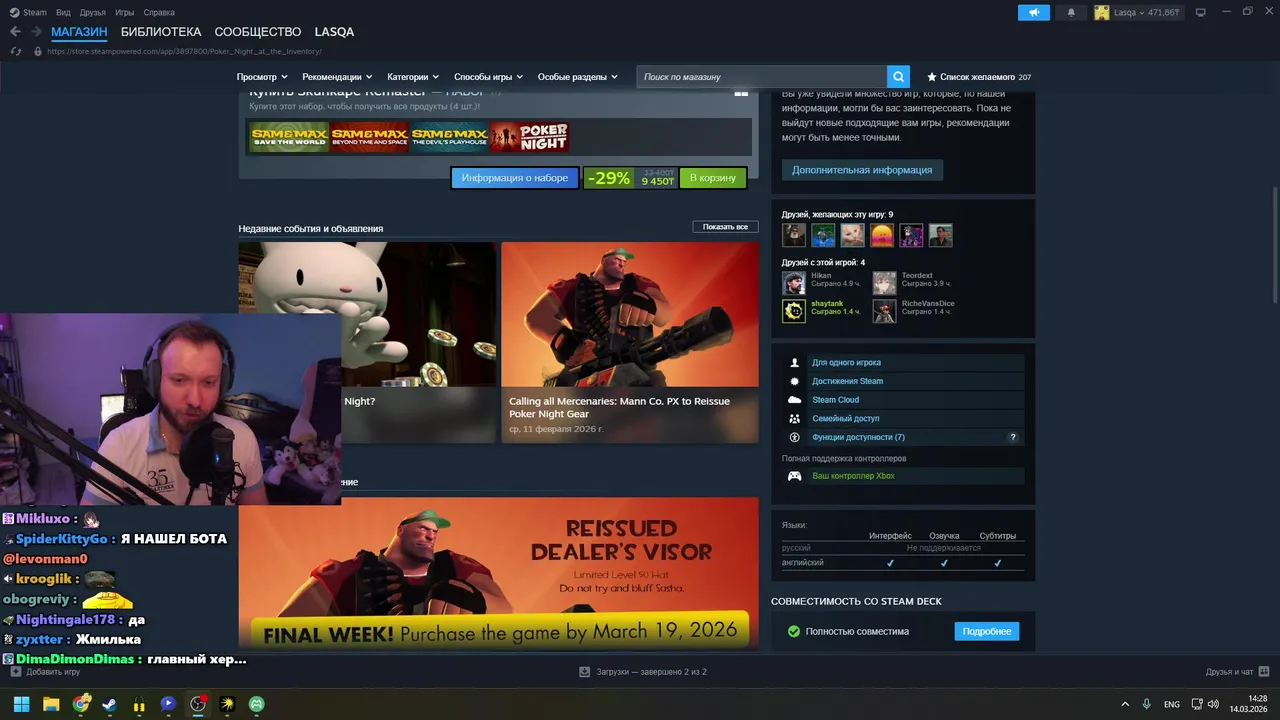This screenshot has width=1280, height=720.
Task: Open Список желаемого wishlist link
Action: [978, 77]
